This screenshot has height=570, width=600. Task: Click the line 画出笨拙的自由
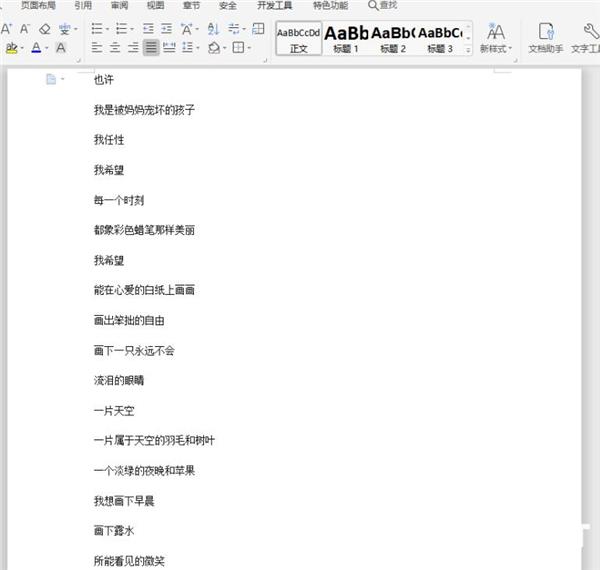coord(129,320)
